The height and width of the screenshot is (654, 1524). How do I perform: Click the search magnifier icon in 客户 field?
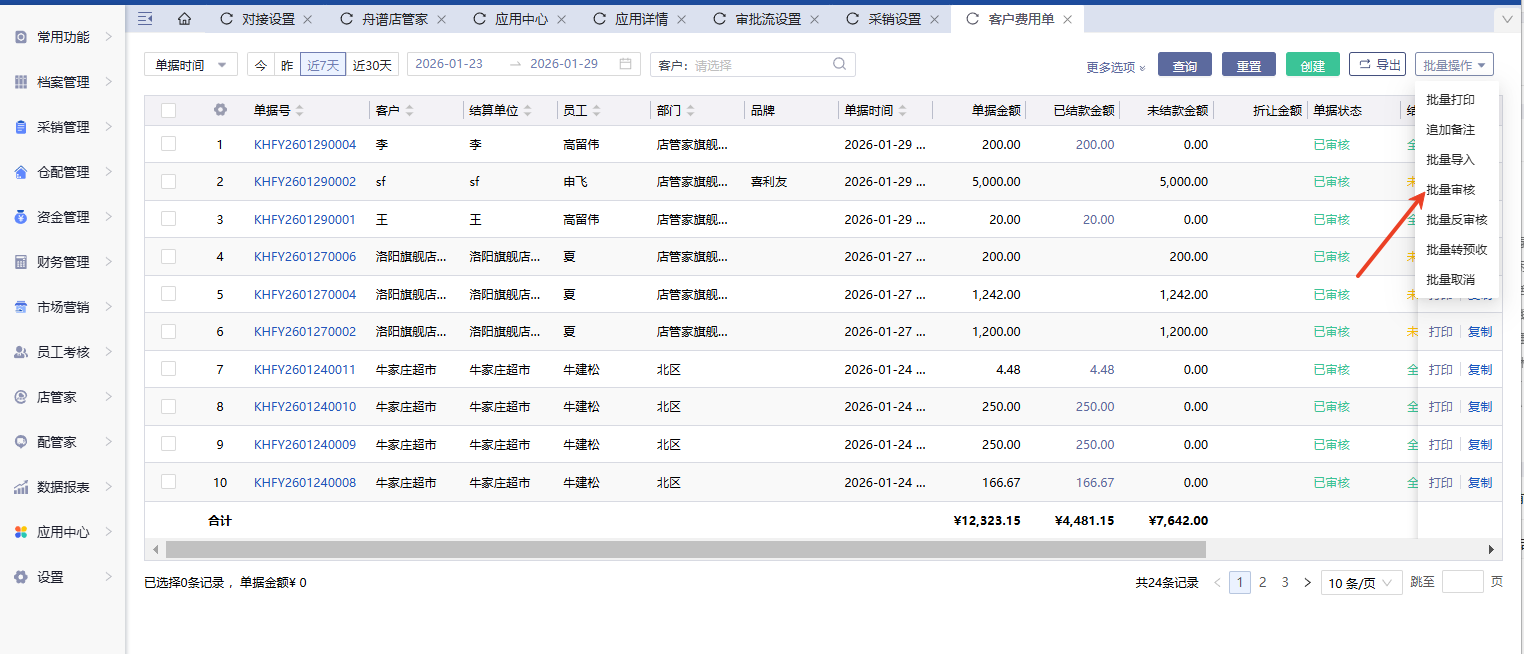840,64
